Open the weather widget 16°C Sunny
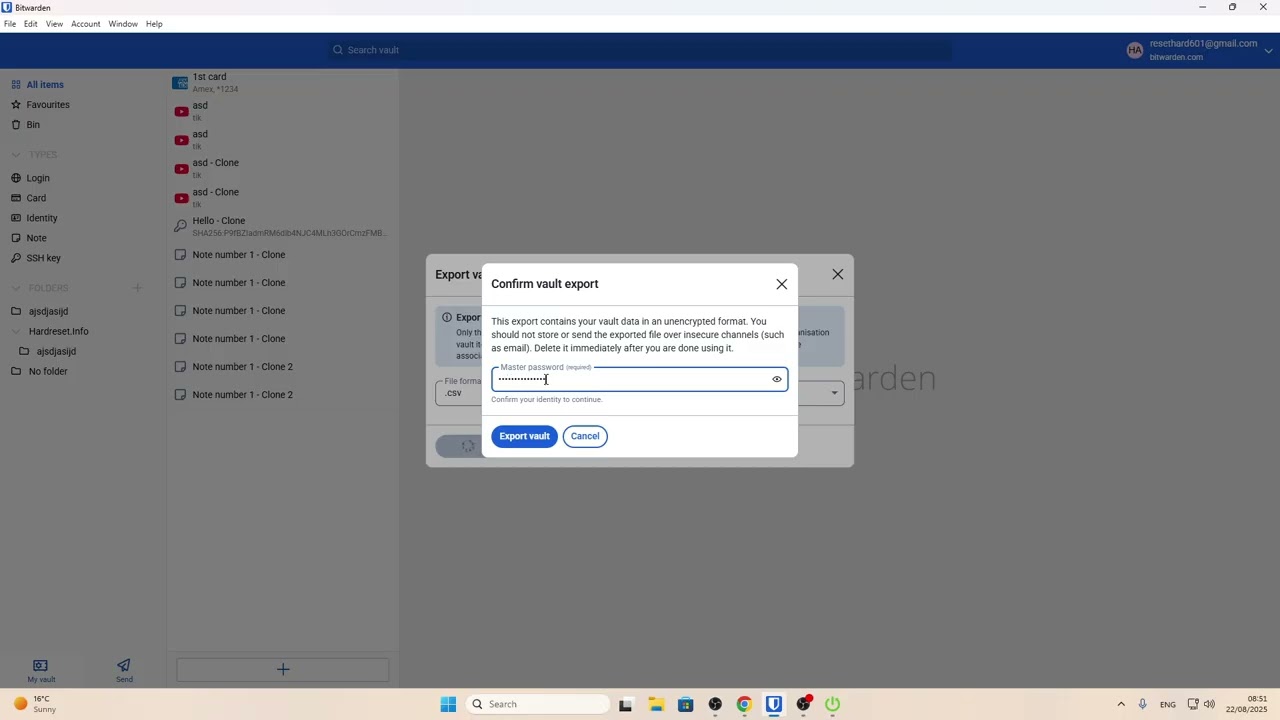This screenshot has width=1280, height=720. (34, 704)
